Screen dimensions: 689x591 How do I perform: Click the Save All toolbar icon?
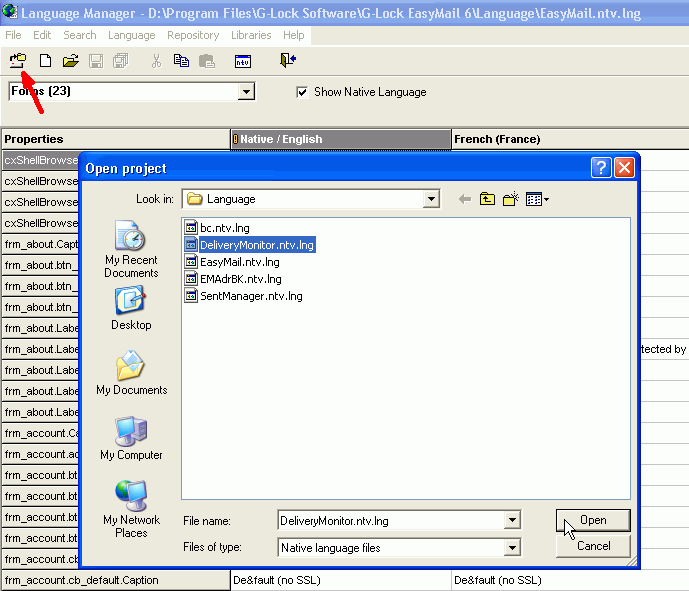pos(121,61)
